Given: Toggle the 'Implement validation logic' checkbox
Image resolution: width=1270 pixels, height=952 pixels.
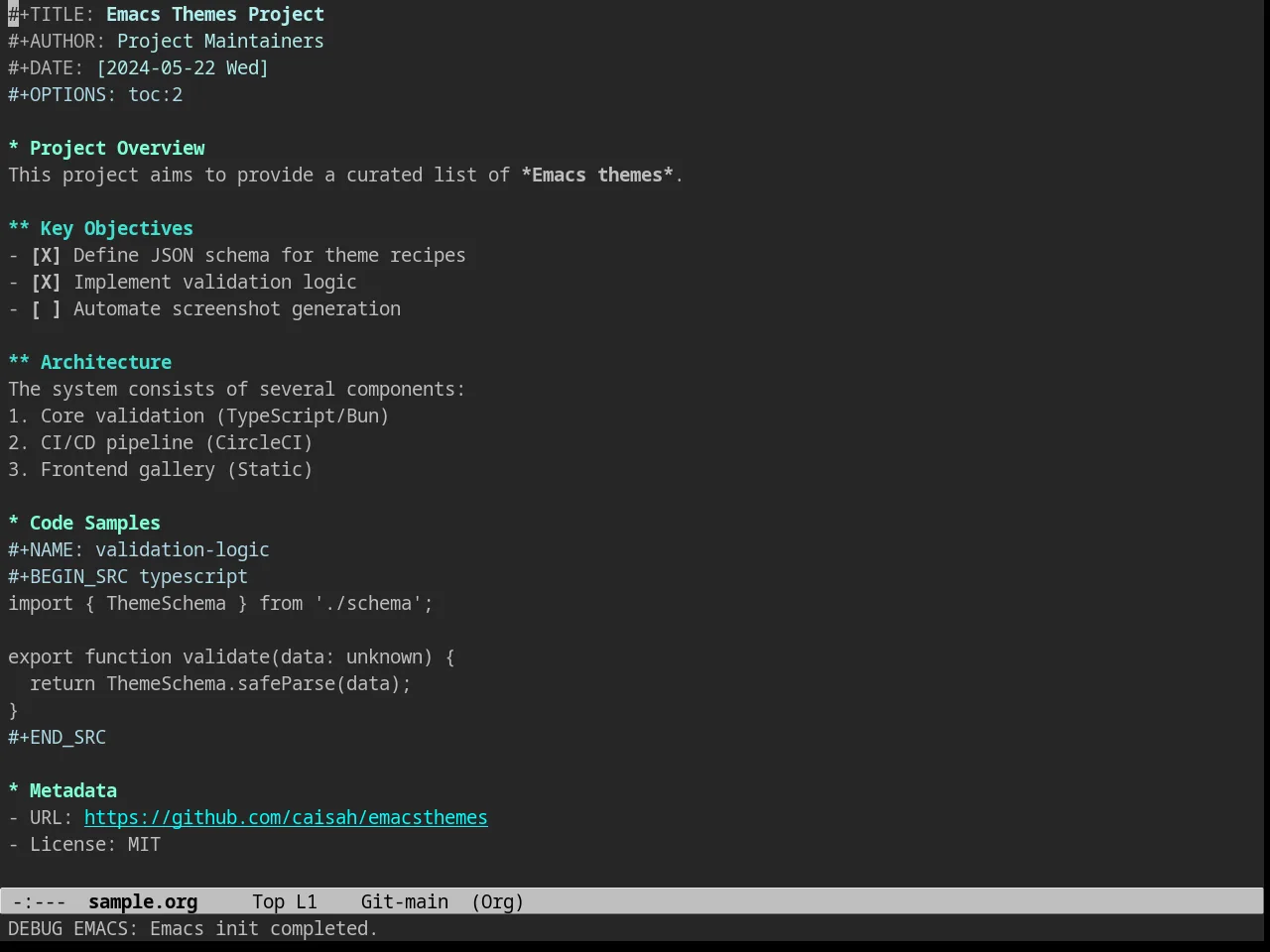Looking at the screenshot, I should (x=46, y=283).
